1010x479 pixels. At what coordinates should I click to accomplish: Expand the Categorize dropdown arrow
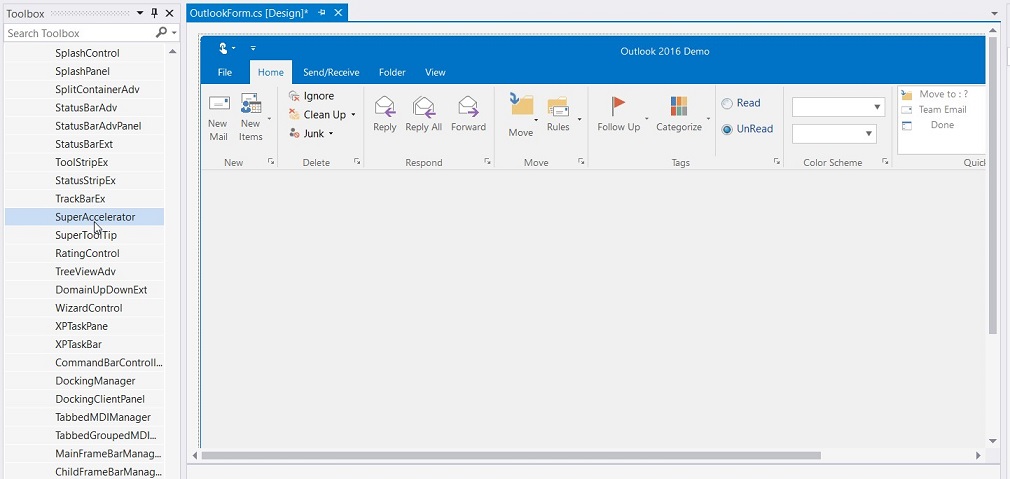pyautogui.click(x=708, y=118)
